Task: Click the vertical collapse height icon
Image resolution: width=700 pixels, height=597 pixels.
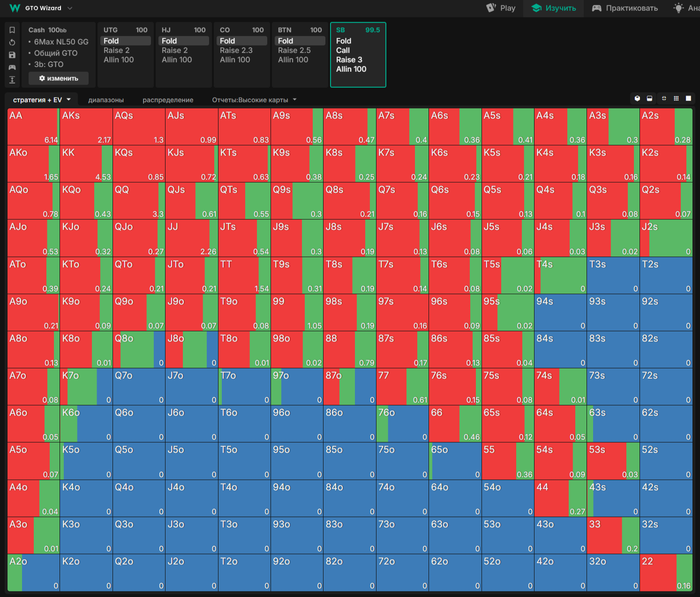Action: coord(12,79)
